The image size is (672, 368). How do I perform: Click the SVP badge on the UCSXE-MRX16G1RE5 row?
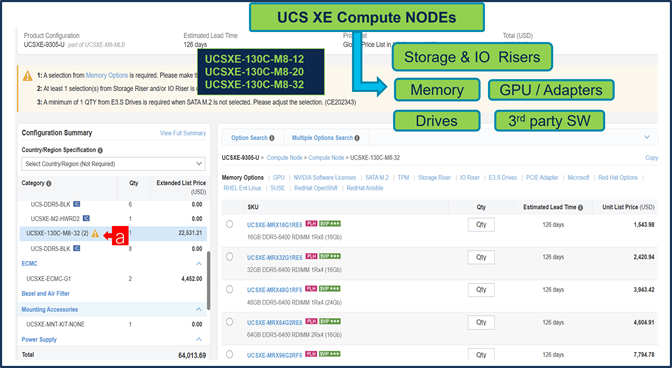(x=330, y=224)
